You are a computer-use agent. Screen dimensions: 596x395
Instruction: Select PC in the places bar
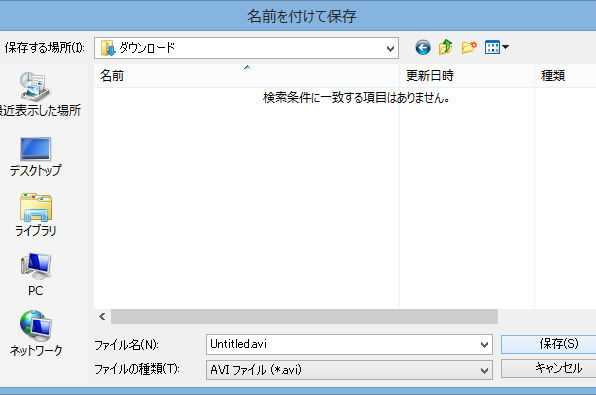35,274
